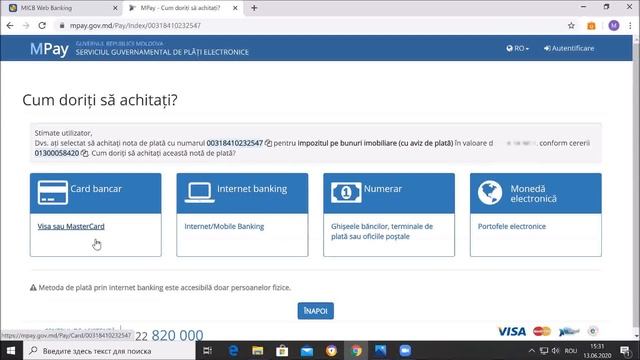Click the Numerar banknote icon

coord(346,193)
